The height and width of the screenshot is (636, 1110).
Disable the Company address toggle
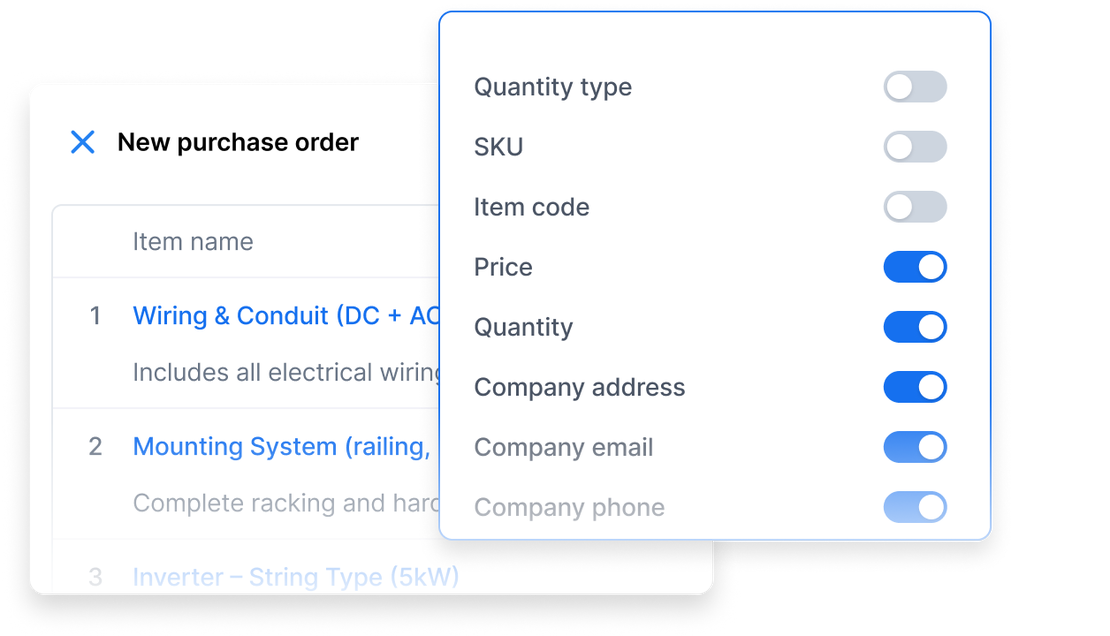point(914,387)
